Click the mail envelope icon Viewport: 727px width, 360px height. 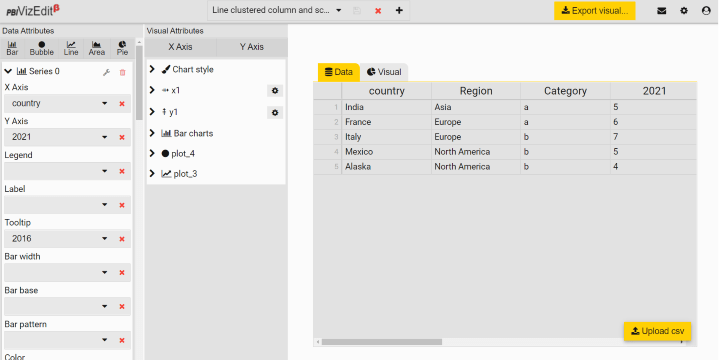(662, 11)
